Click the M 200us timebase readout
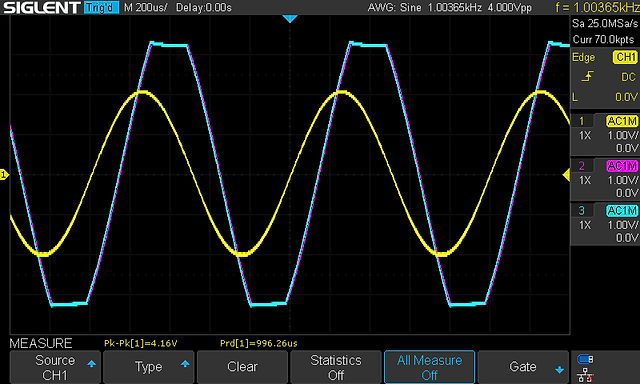640x384 pixels. click(145, 7)
